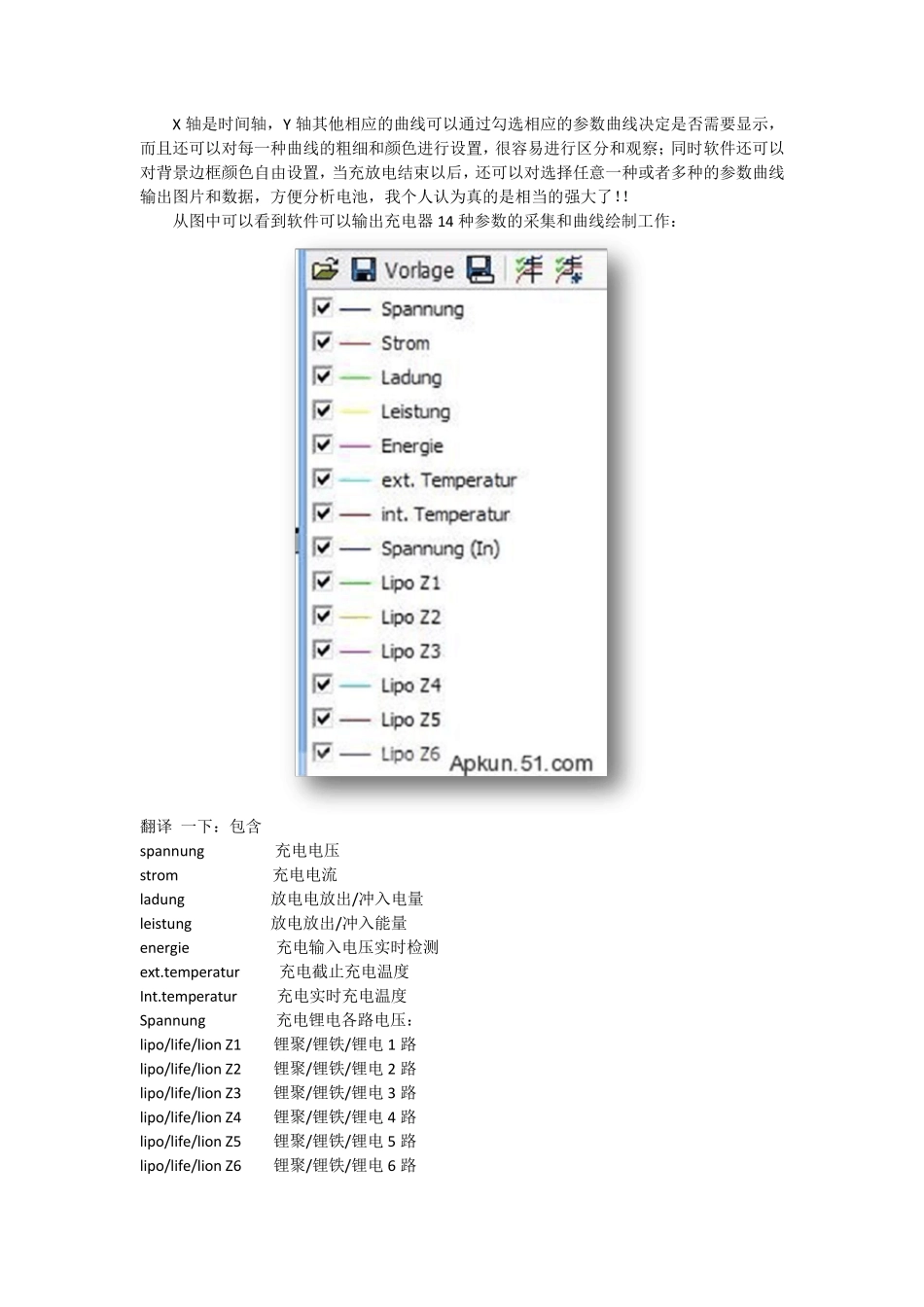Click lipo/life/lion Z4 in the translation list
Viewport: 924px width, 1307px height.
click(190, 1117)
